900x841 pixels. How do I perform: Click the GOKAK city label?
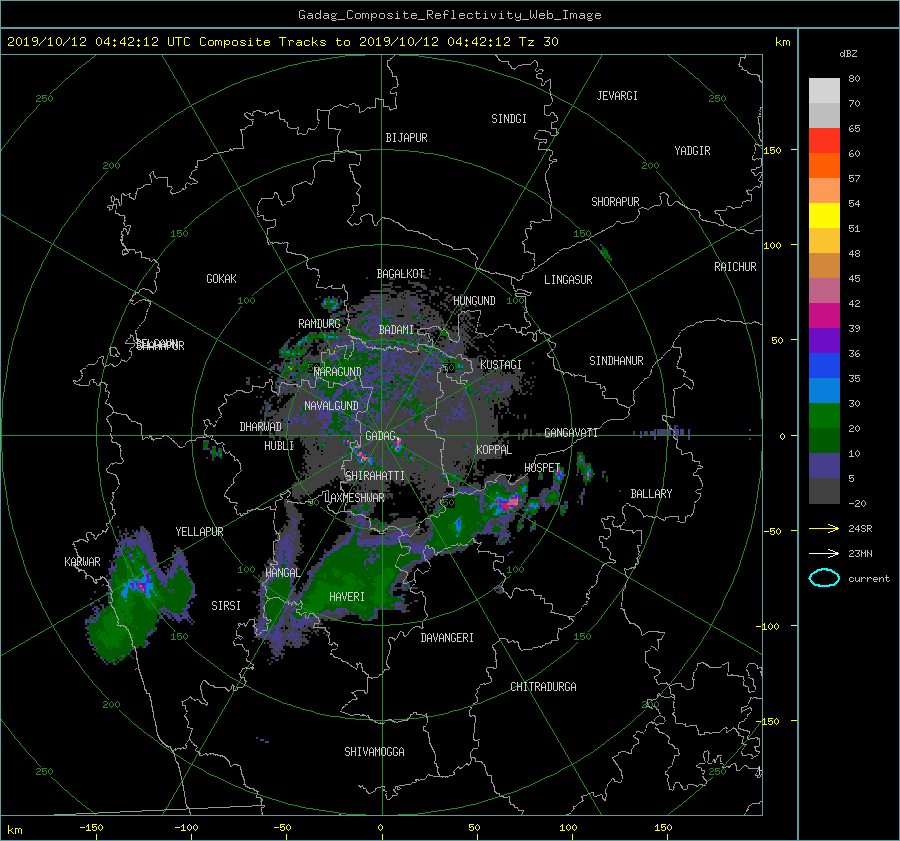pos(221,279)
